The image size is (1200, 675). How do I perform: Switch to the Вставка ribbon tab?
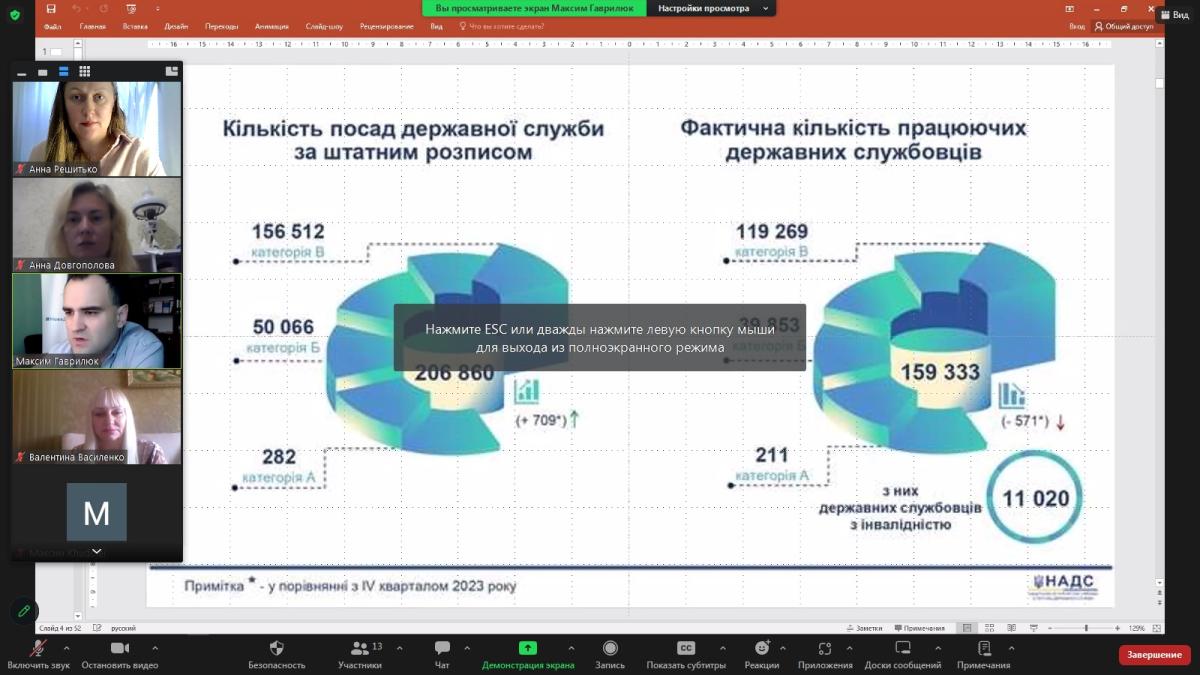[x=135, y=26]
